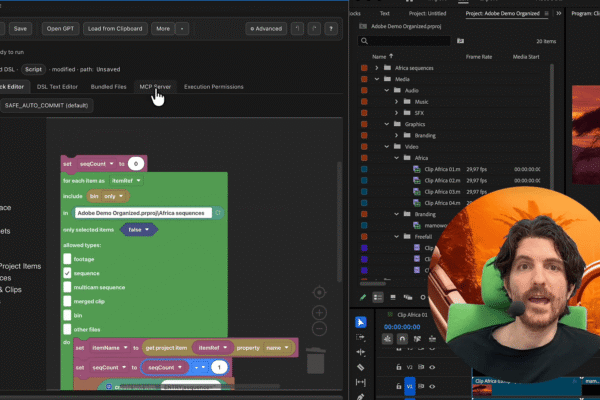Screen dimensions: 600x400
Task: Click the new search bin icon
Action: tap(460, 41)
